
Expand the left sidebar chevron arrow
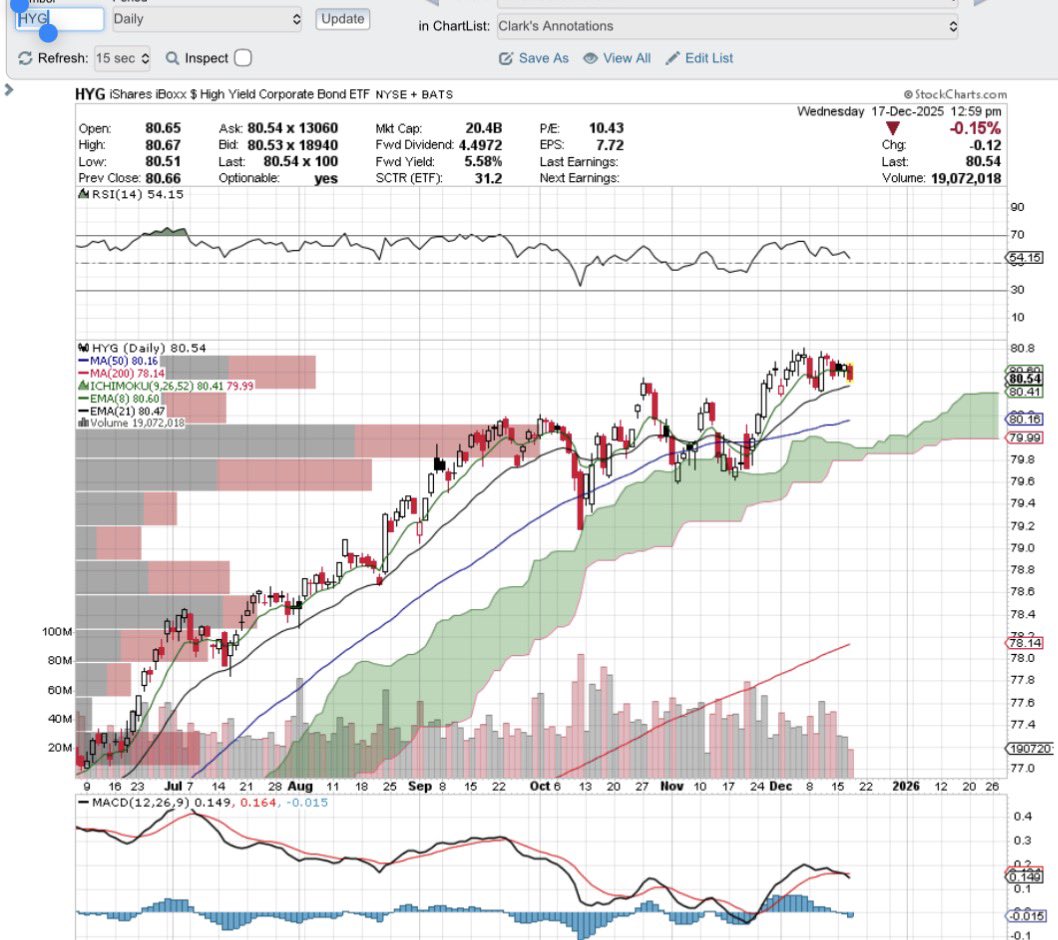[9, 89]
